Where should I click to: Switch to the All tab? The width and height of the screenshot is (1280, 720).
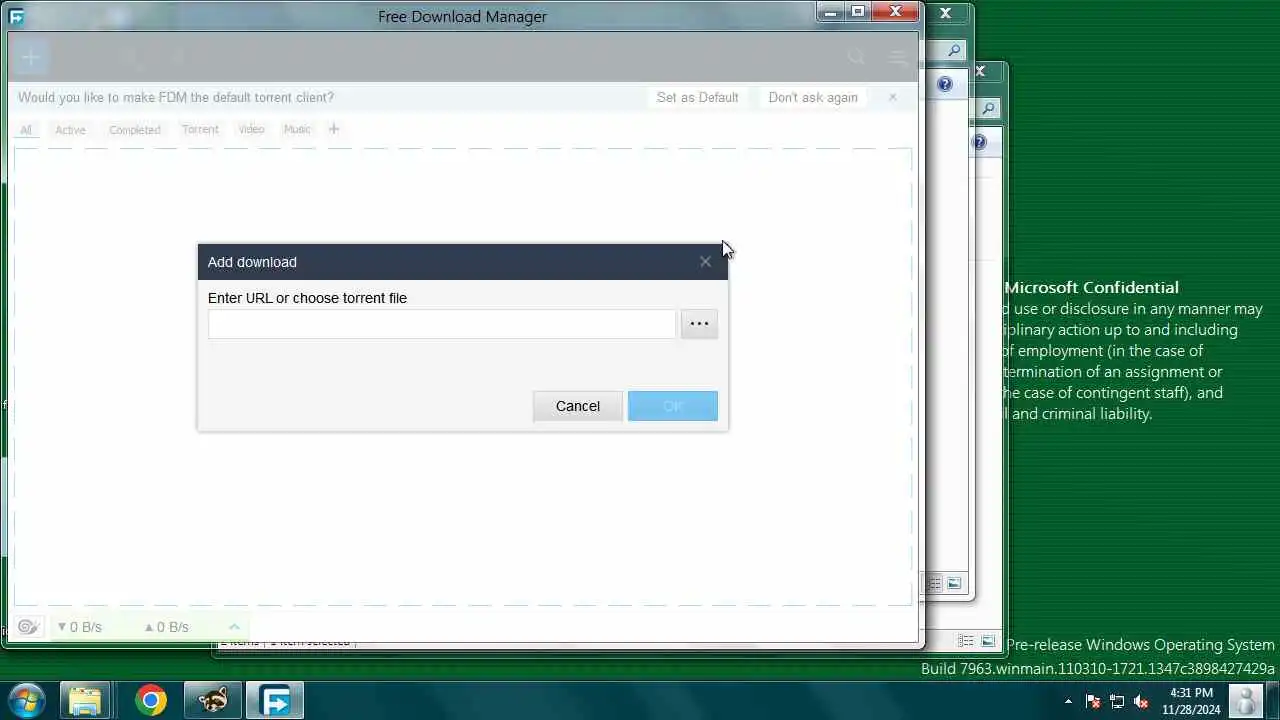[x=26, y=129]
